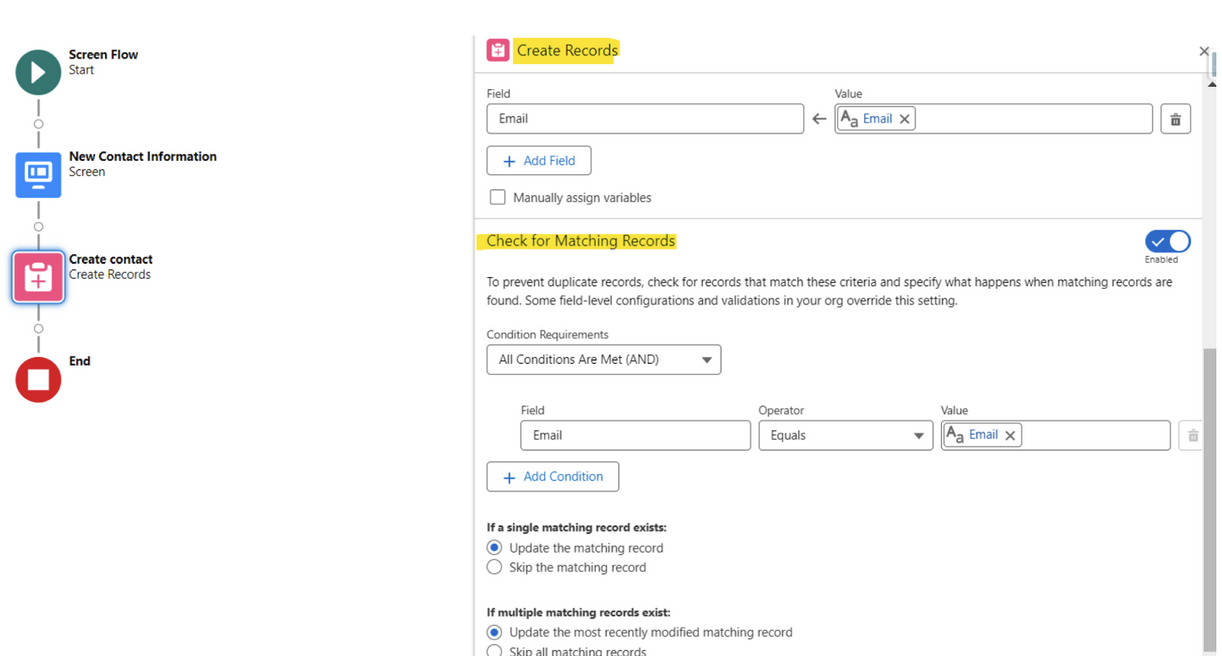Delete the Email field mapping via trash icon
Screen dimensions: 1222x656
pyautogui.click(x=1175, y=118)
